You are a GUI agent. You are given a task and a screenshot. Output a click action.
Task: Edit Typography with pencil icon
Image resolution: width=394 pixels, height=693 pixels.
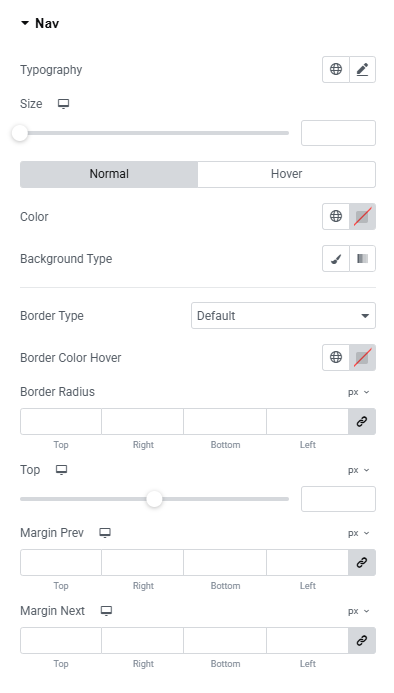pos(363,69)
